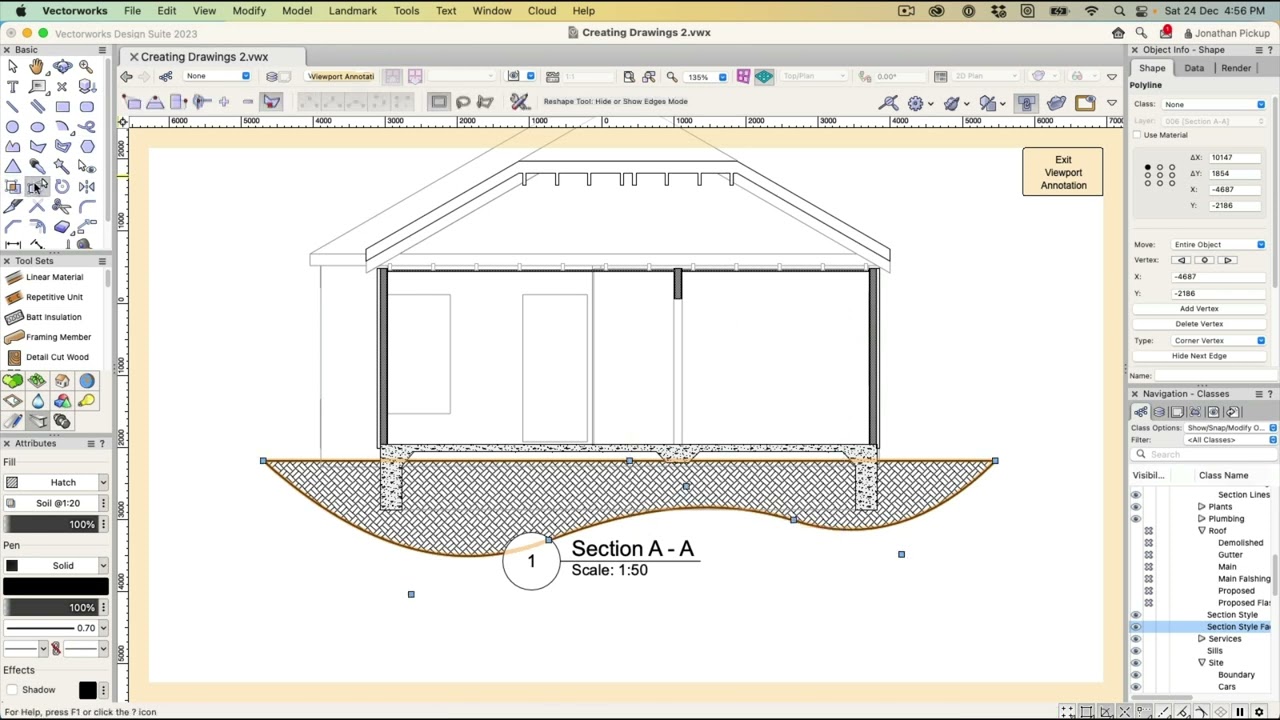Expand the Services class group
Viewport: 1280px width, 720px height.
pyautogui.click(x=1202, y=639)
